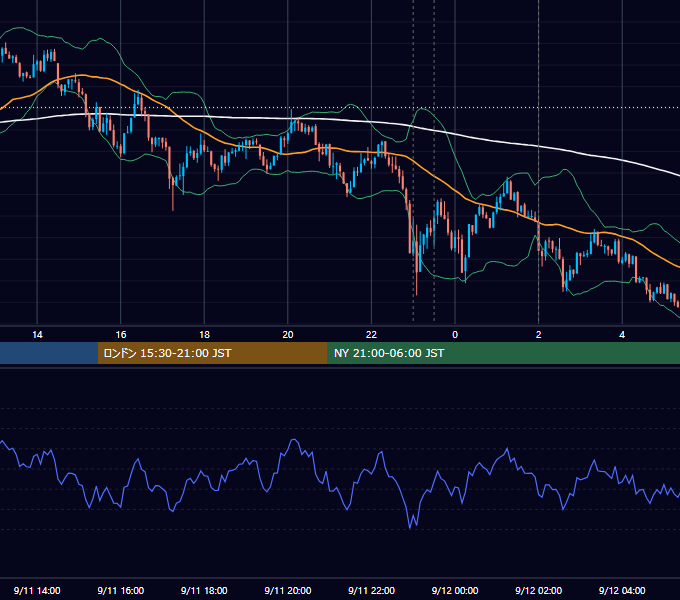The image size is (680, 600).
Task: Click the blue session bar before London
Action: tap(49, 353)
